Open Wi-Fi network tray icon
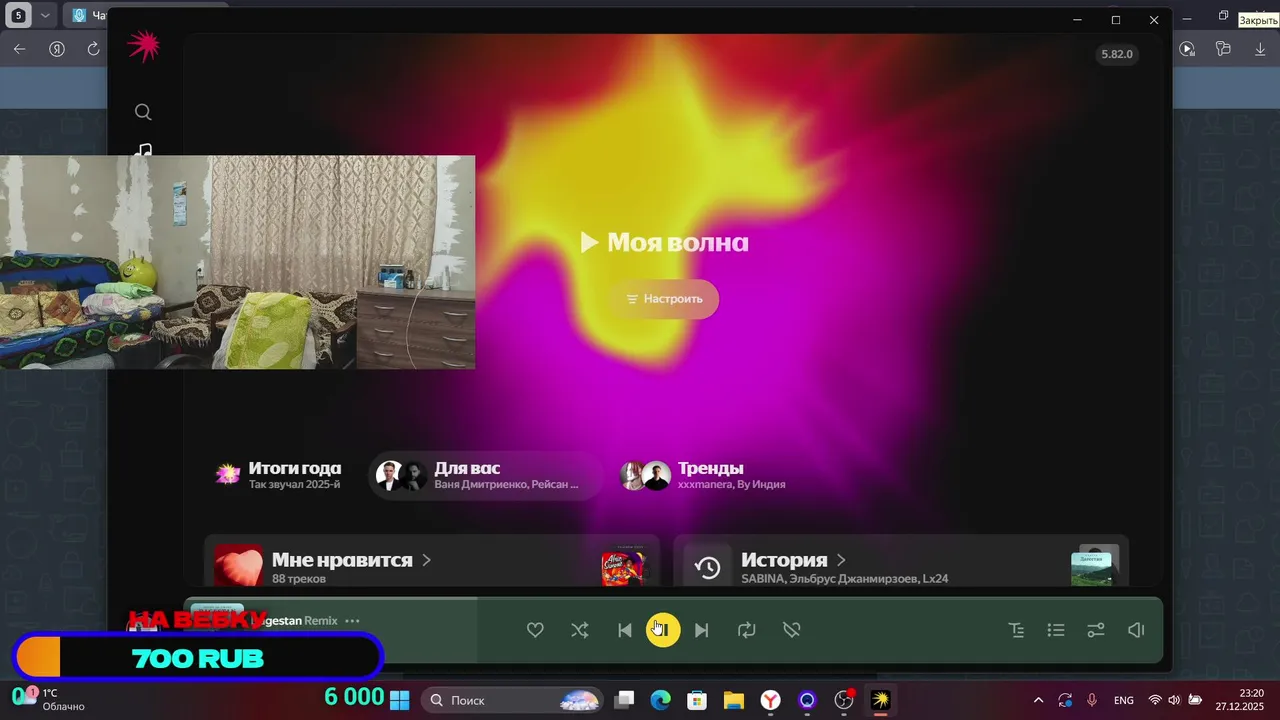Image resolution: width=1280 pixels, height=720 pixels. tap(1155, 700)
